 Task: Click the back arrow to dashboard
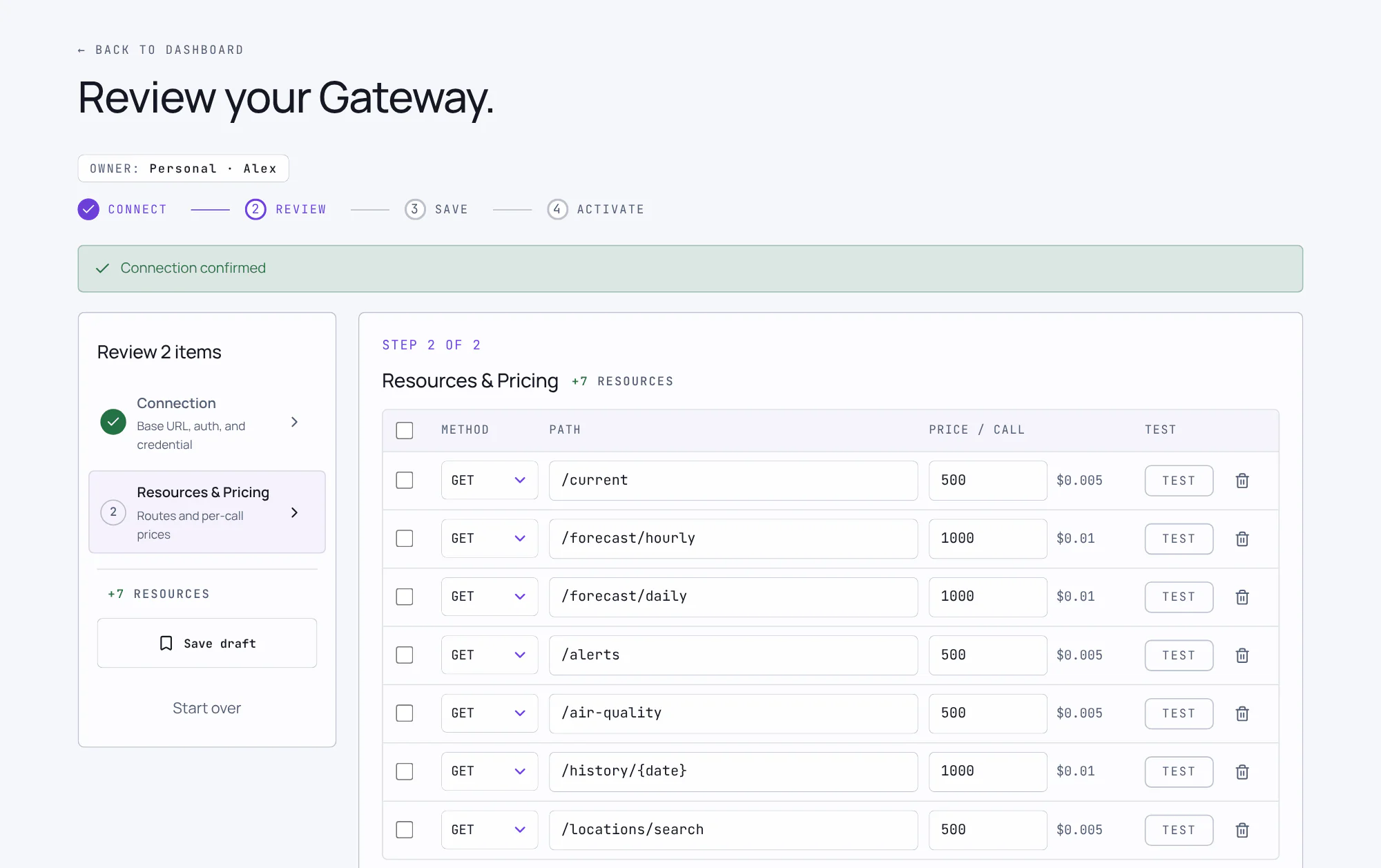[81, 50]
